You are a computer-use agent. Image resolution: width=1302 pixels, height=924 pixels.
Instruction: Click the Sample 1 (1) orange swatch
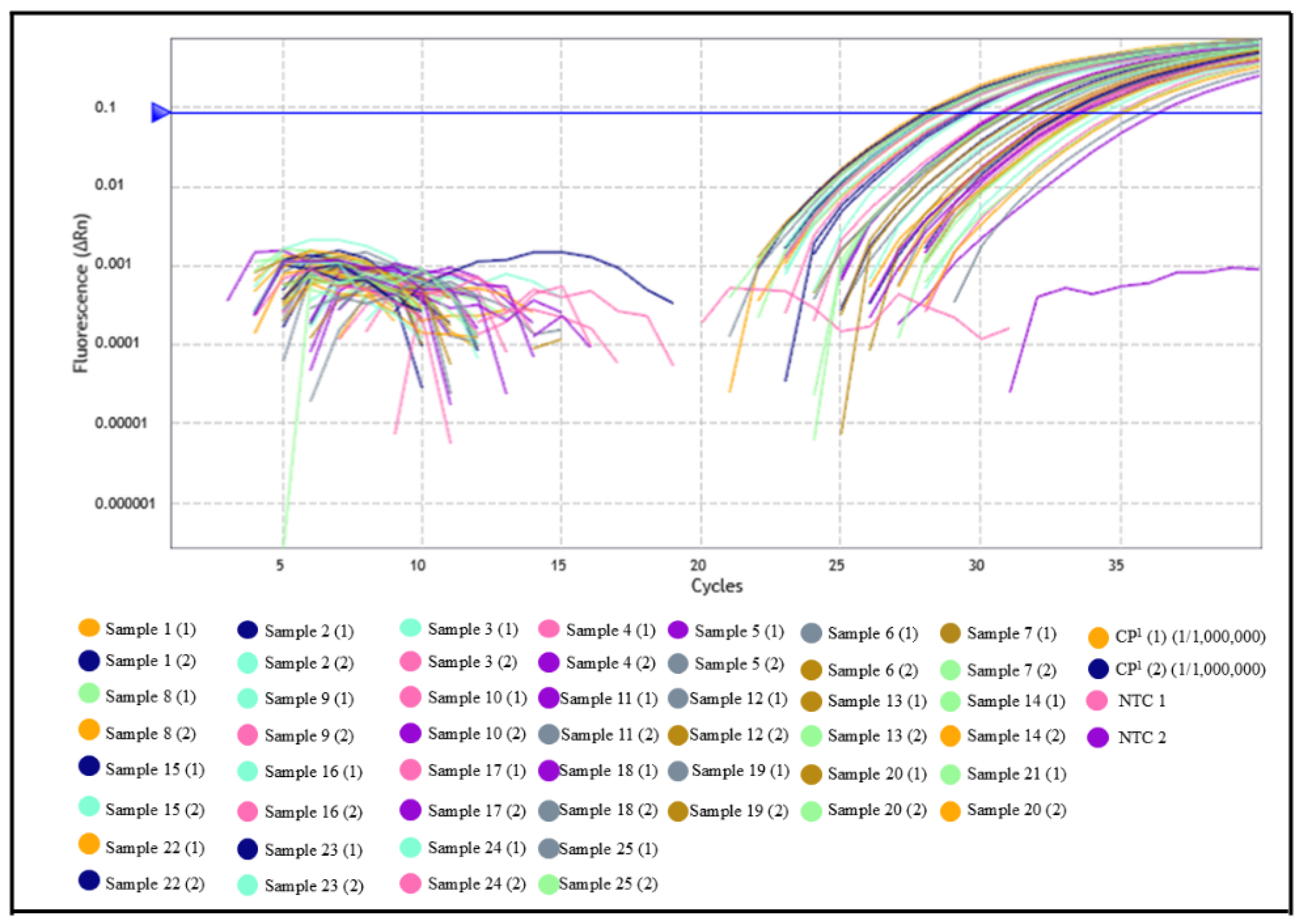89,628
